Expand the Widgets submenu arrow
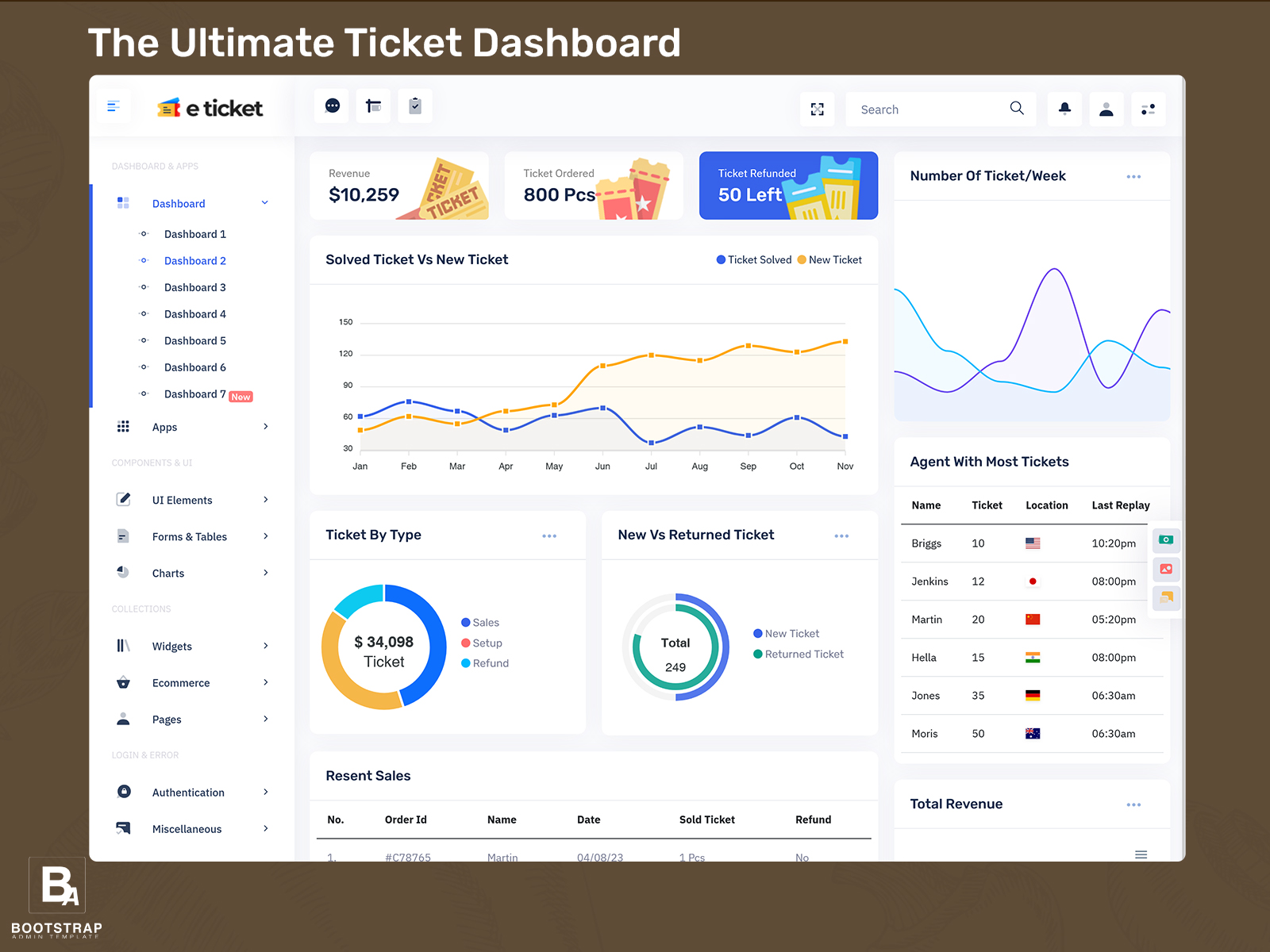1270x952 pixels. coord(266,646)
